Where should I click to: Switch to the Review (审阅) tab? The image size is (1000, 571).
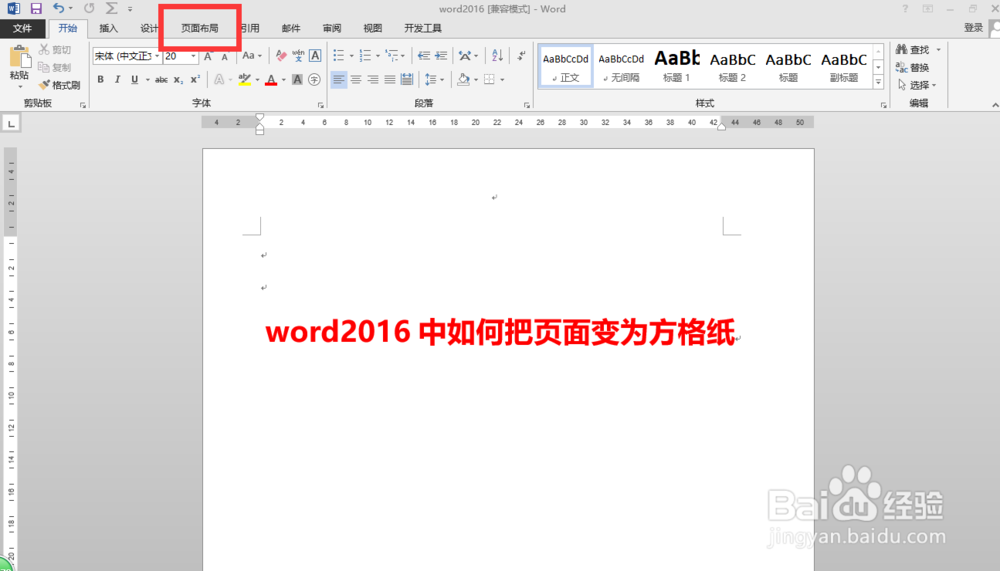pyautogui.click(x=332, y=28)
